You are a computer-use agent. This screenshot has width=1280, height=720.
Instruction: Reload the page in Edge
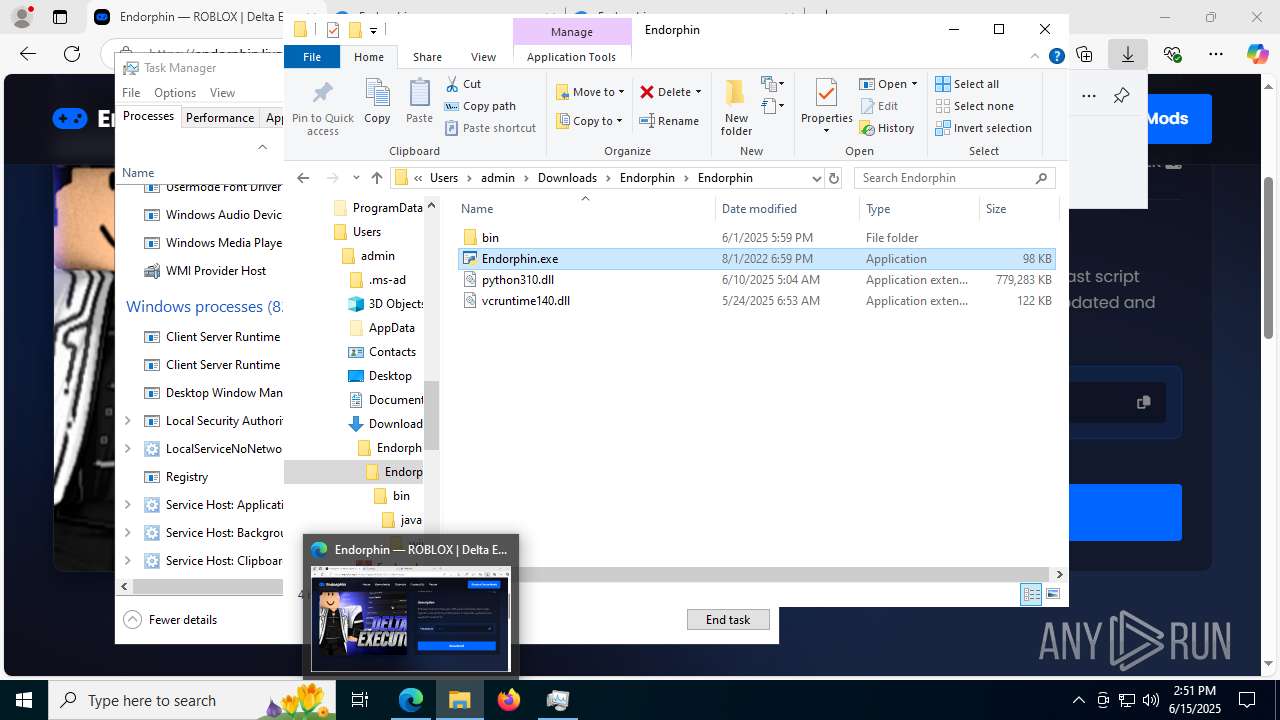click(x=72, y=54)
